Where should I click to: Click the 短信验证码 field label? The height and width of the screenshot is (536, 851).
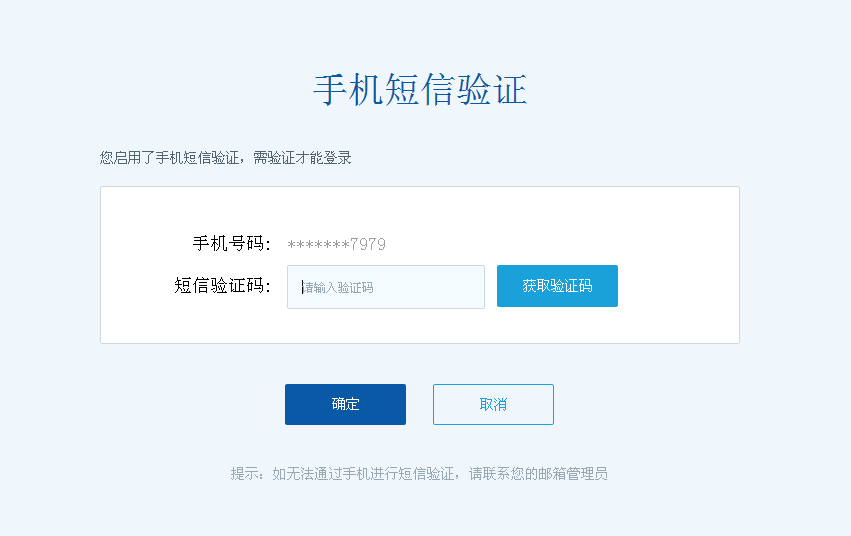coord(222,286)
